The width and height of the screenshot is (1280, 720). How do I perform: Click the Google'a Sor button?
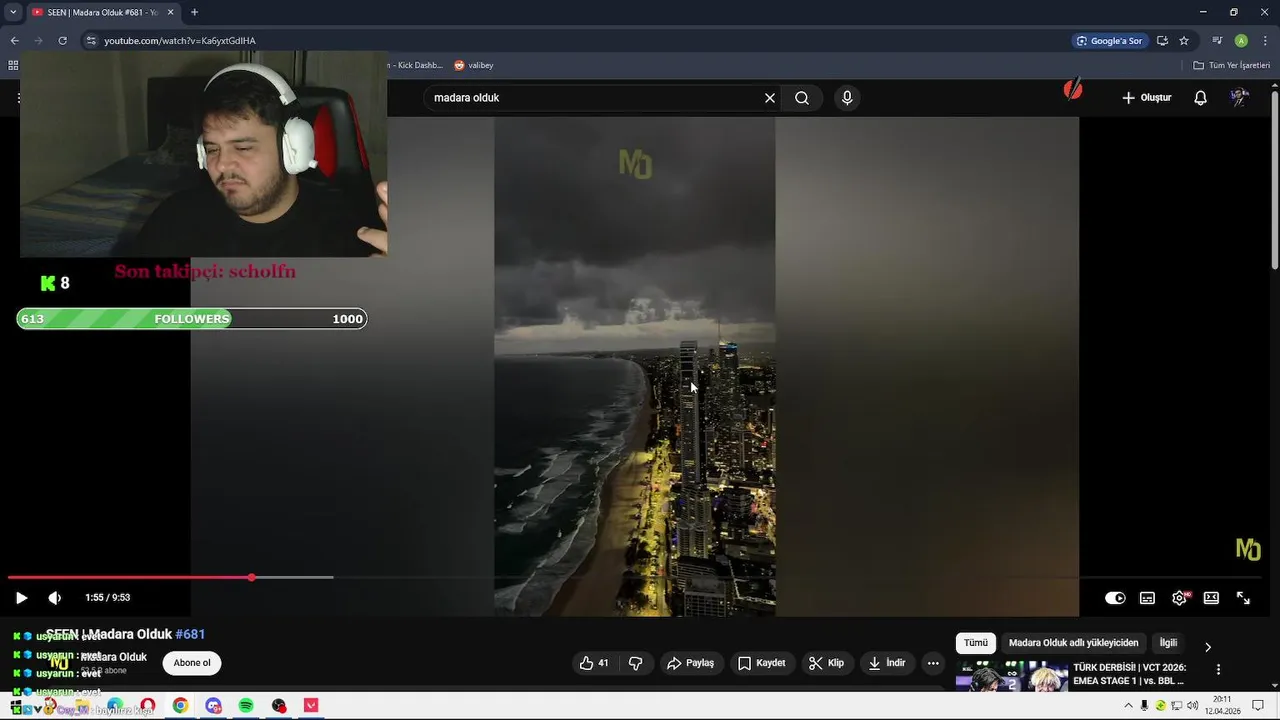coord(1109,41)
